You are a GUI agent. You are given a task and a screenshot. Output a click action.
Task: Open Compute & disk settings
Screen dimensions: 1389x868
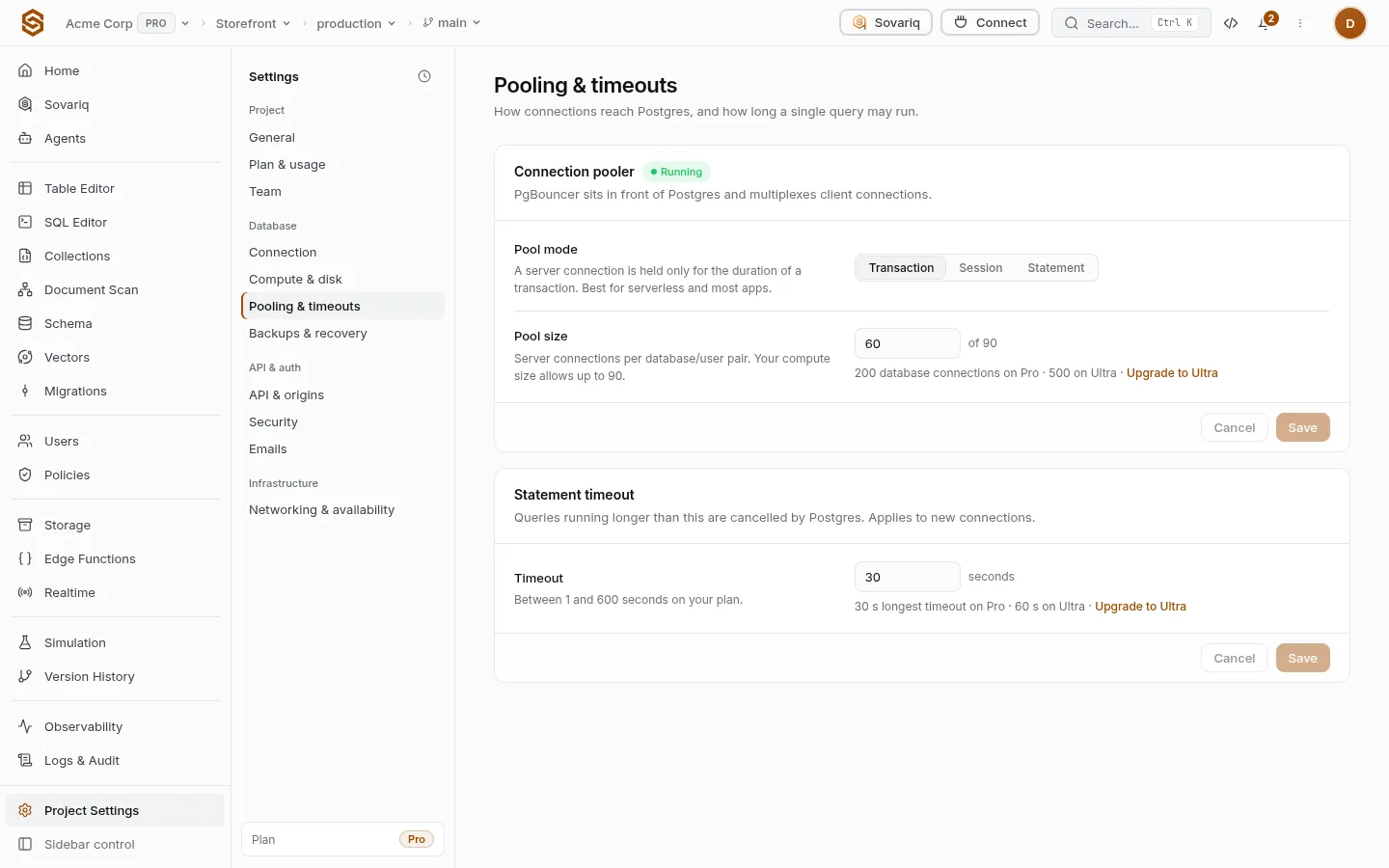pyautogui.click(x=342, y=280)
